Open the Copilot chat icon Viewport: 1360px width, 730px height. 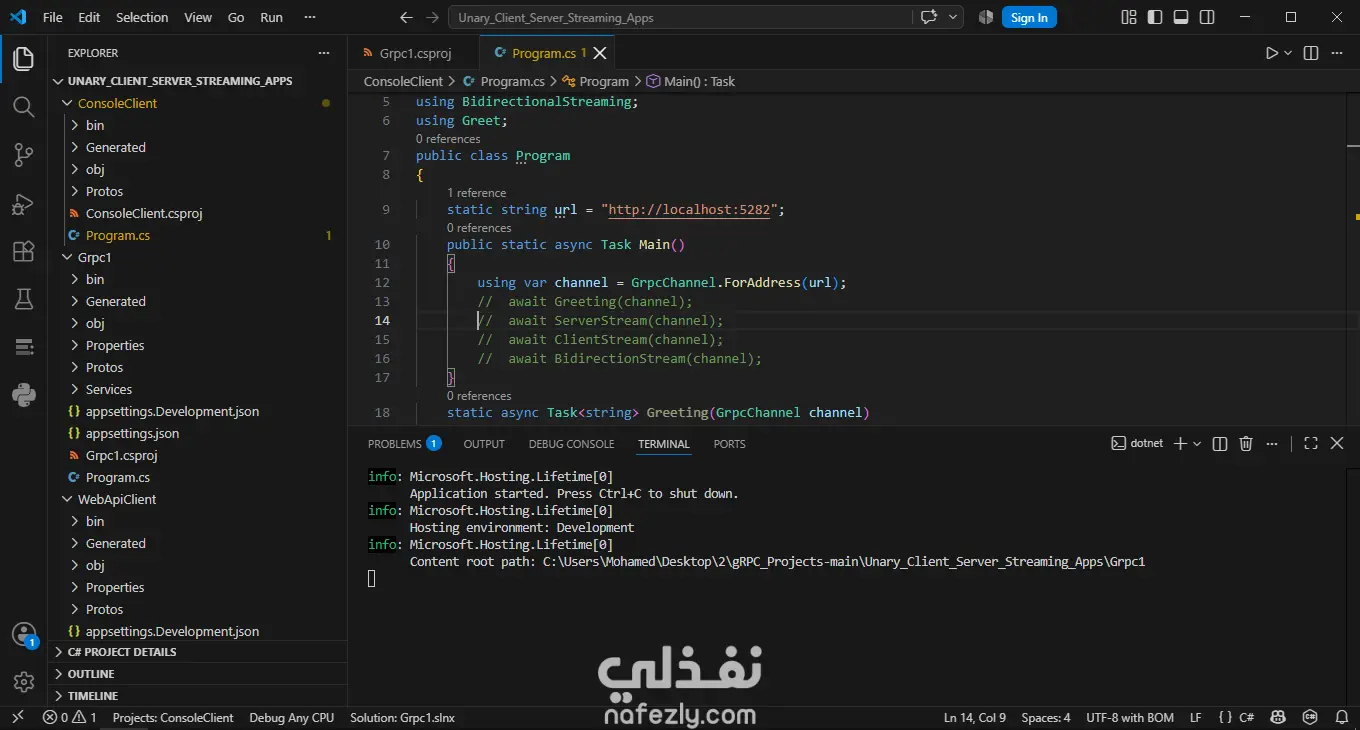coord(929,17)
